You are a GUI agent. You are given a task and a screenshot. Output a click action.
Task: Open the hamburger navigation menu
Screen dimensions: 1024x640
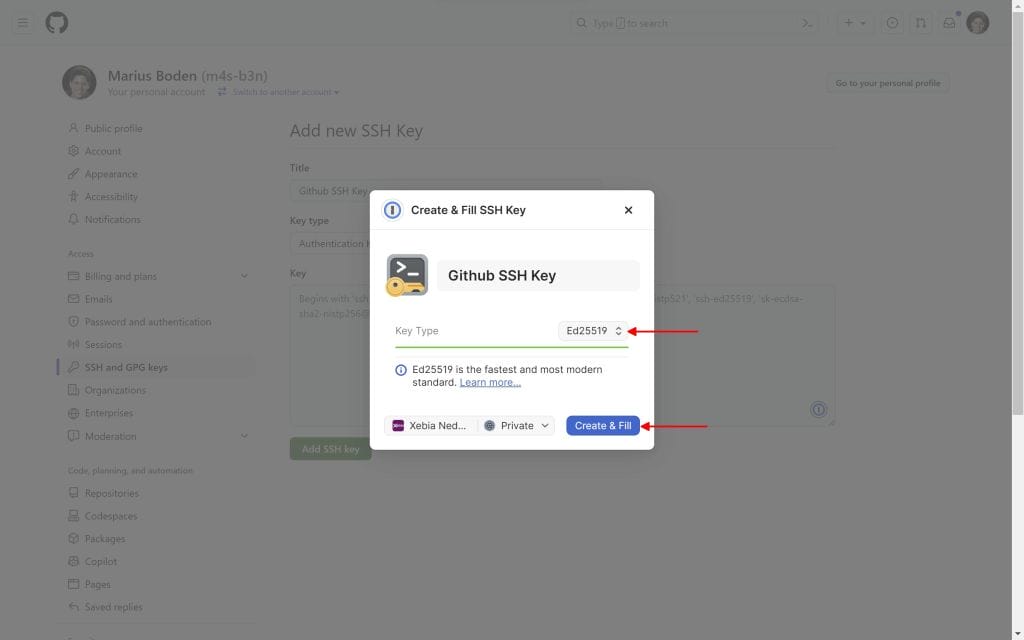click(x=23, y=23)
